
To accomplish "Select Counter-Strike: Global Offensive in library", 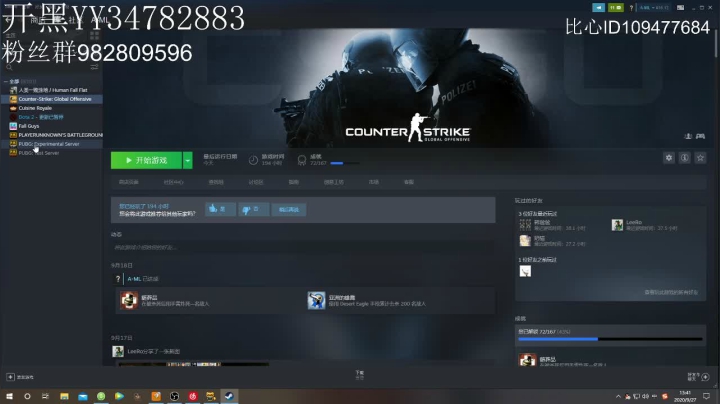I will [51, 99].
